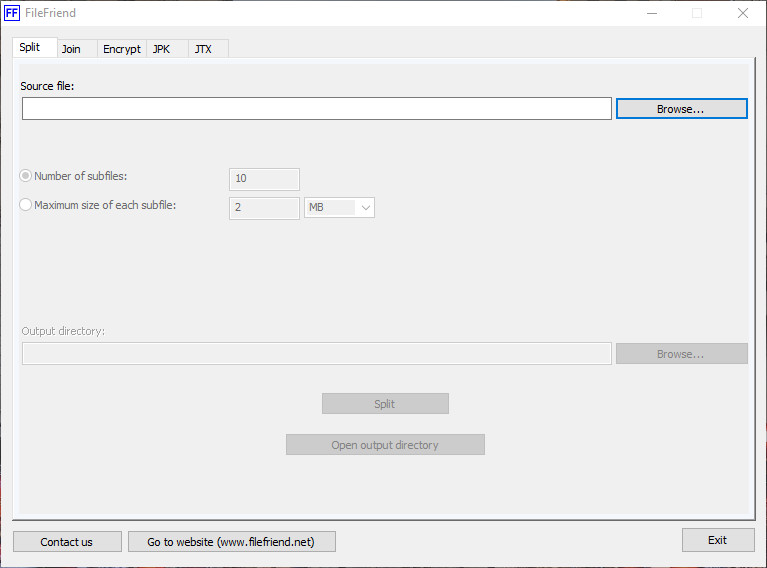Select the JTX tab
The image size is (767, 568).
pos(208,49)
